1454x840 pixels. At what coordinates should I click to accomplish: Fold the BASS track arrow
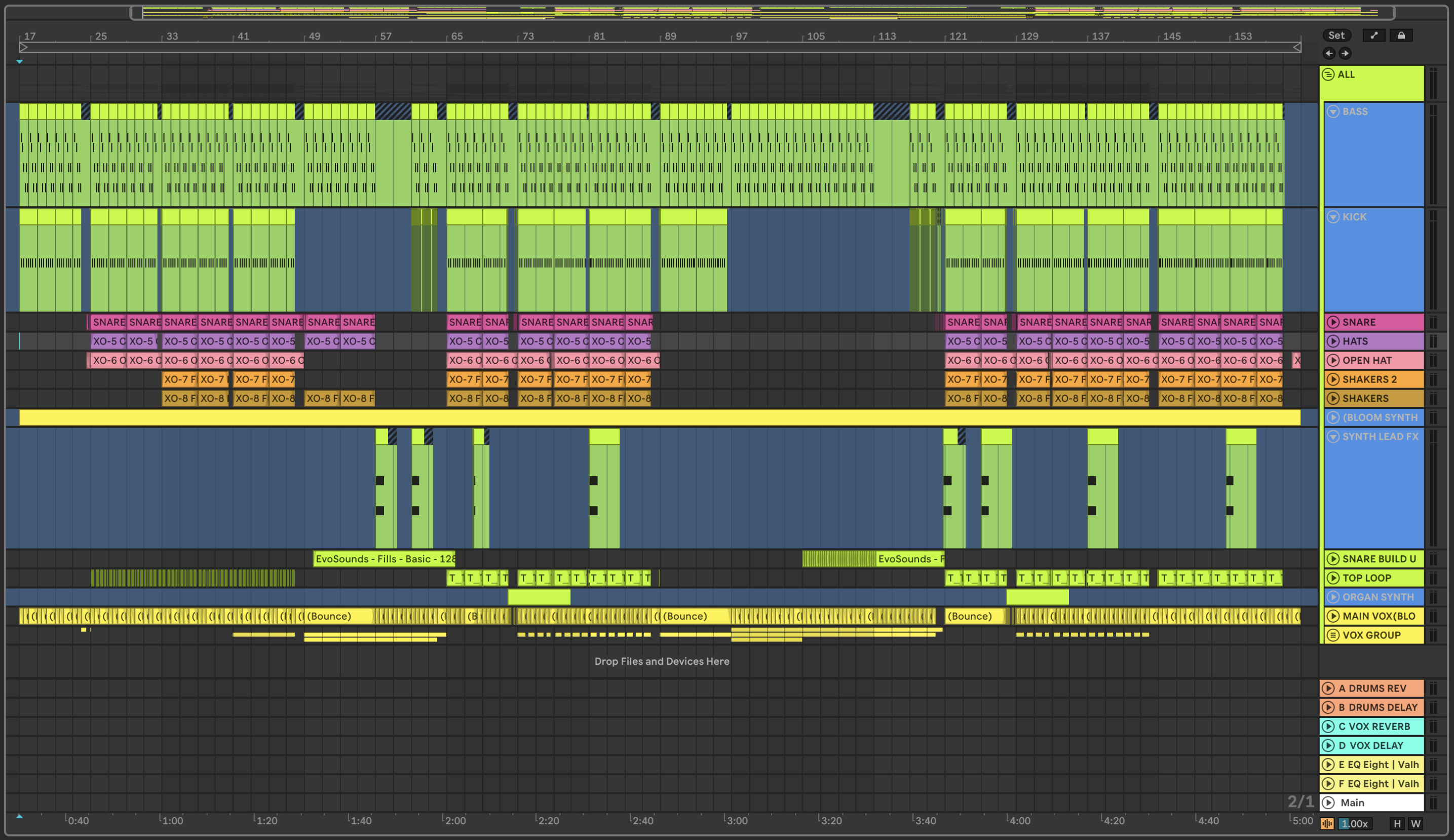coord(1333,111)
